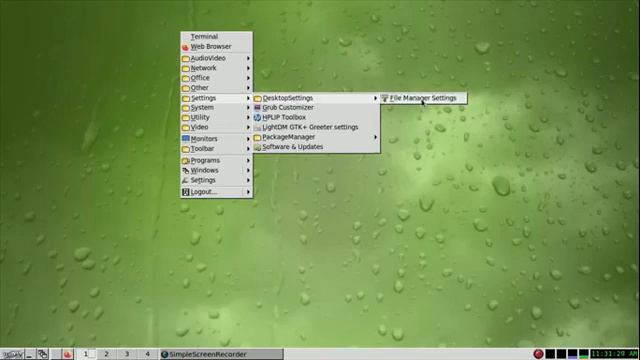Expand the PackageManager submenu arrow
Screen dimensions: 640x360
[376, 137]
